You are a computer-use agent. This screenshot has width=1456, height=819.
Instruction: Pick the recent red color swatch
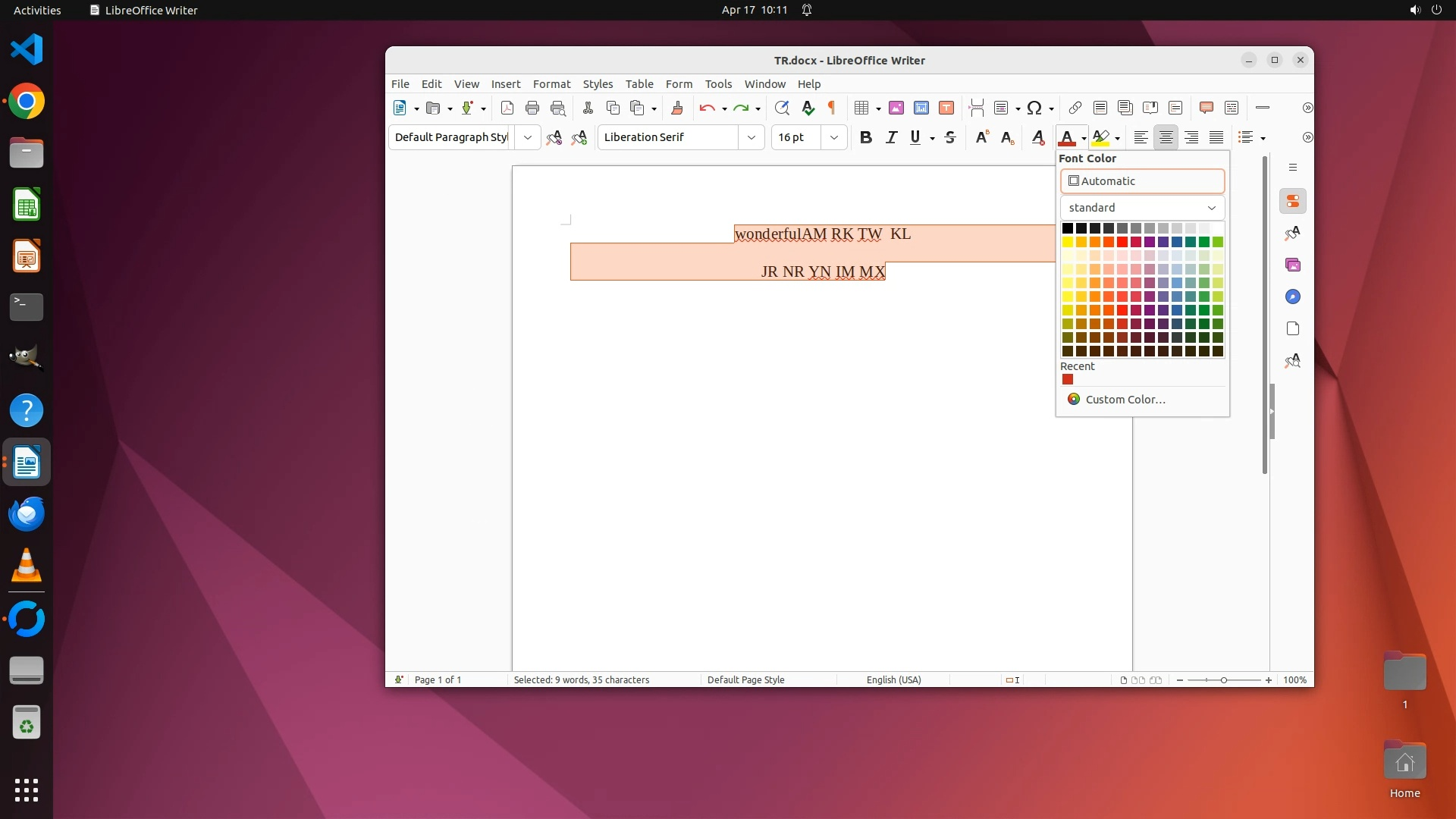tap(1068, 380)
